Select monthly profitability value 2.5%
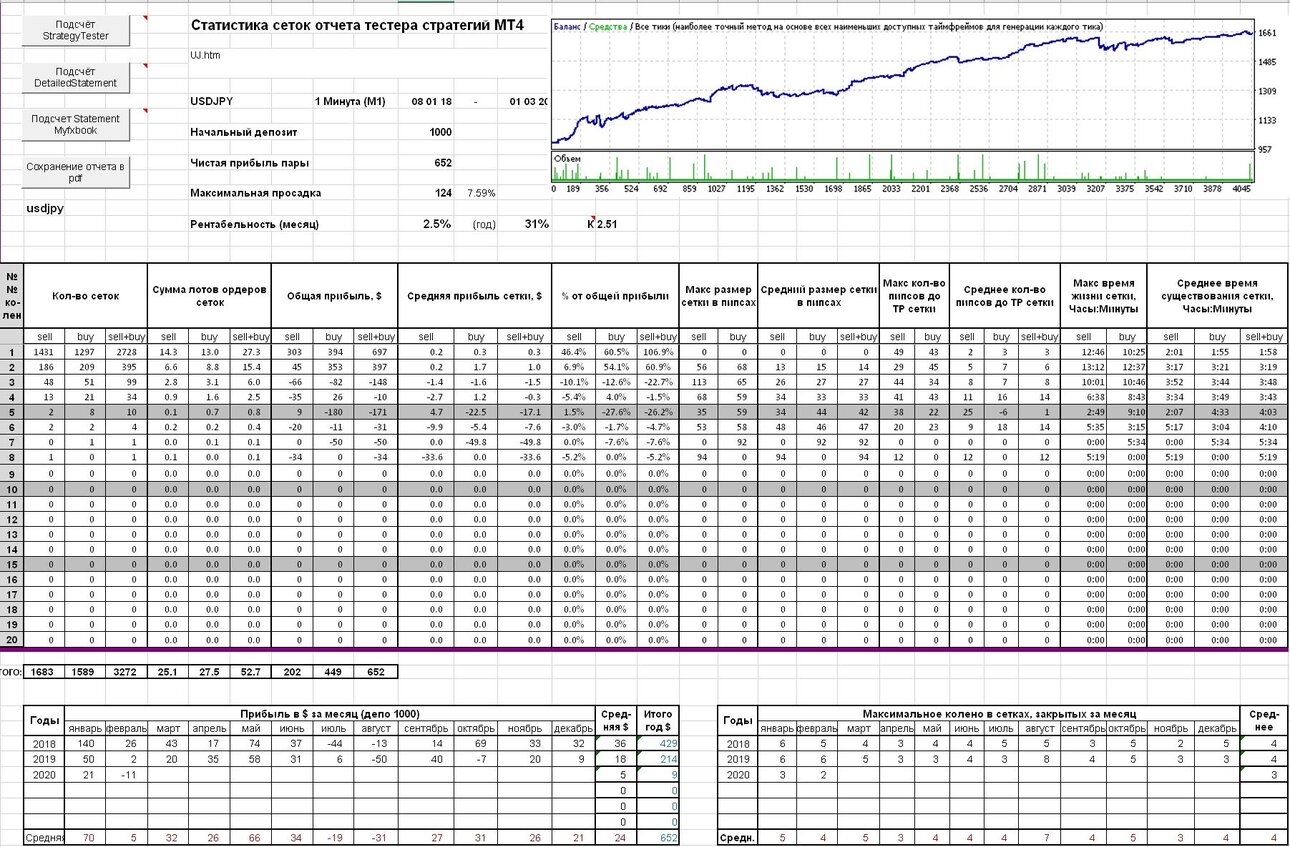 (437, 224)
